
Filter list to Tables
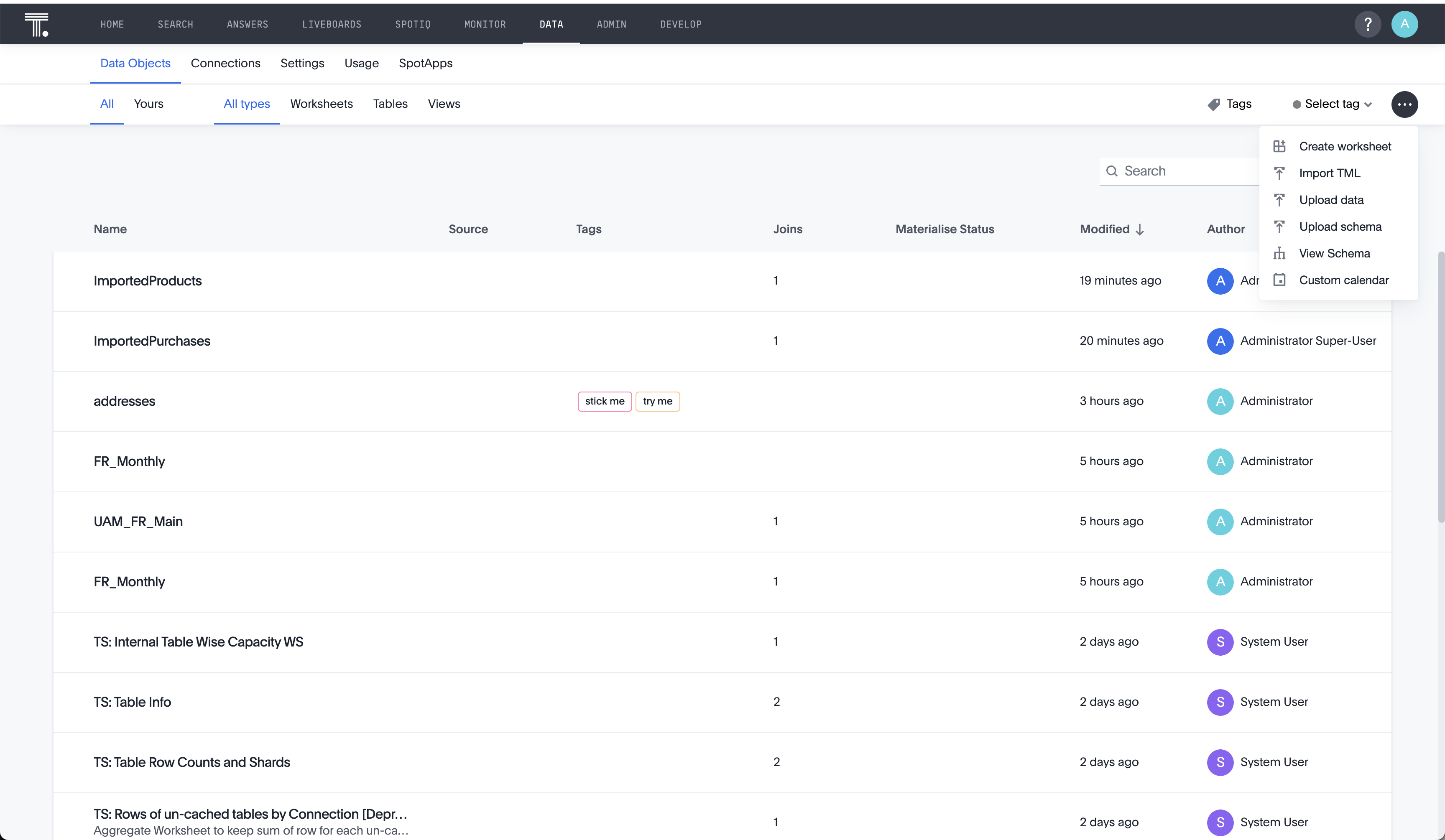pos(390,104)
